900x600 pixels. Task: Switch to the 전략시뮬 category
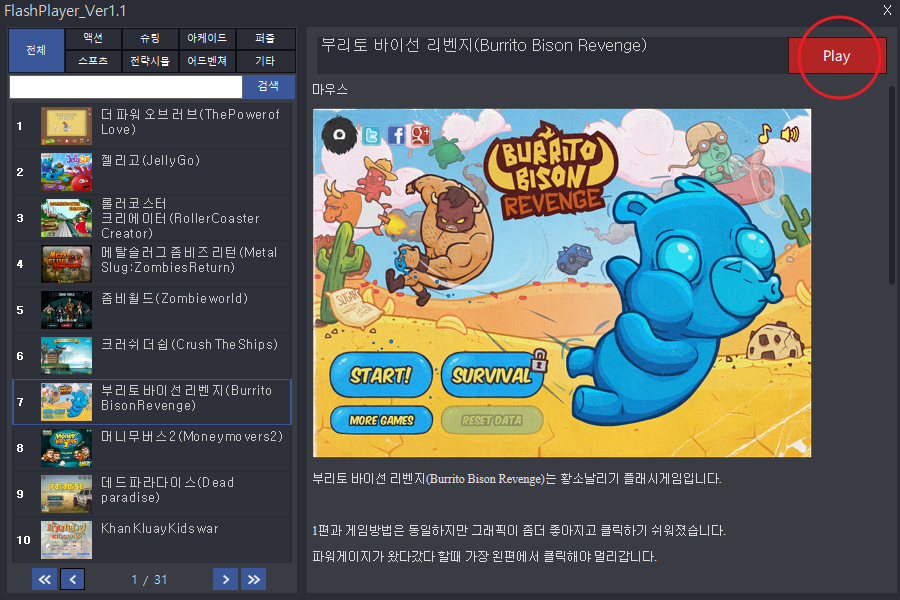[x=150, y=61]
